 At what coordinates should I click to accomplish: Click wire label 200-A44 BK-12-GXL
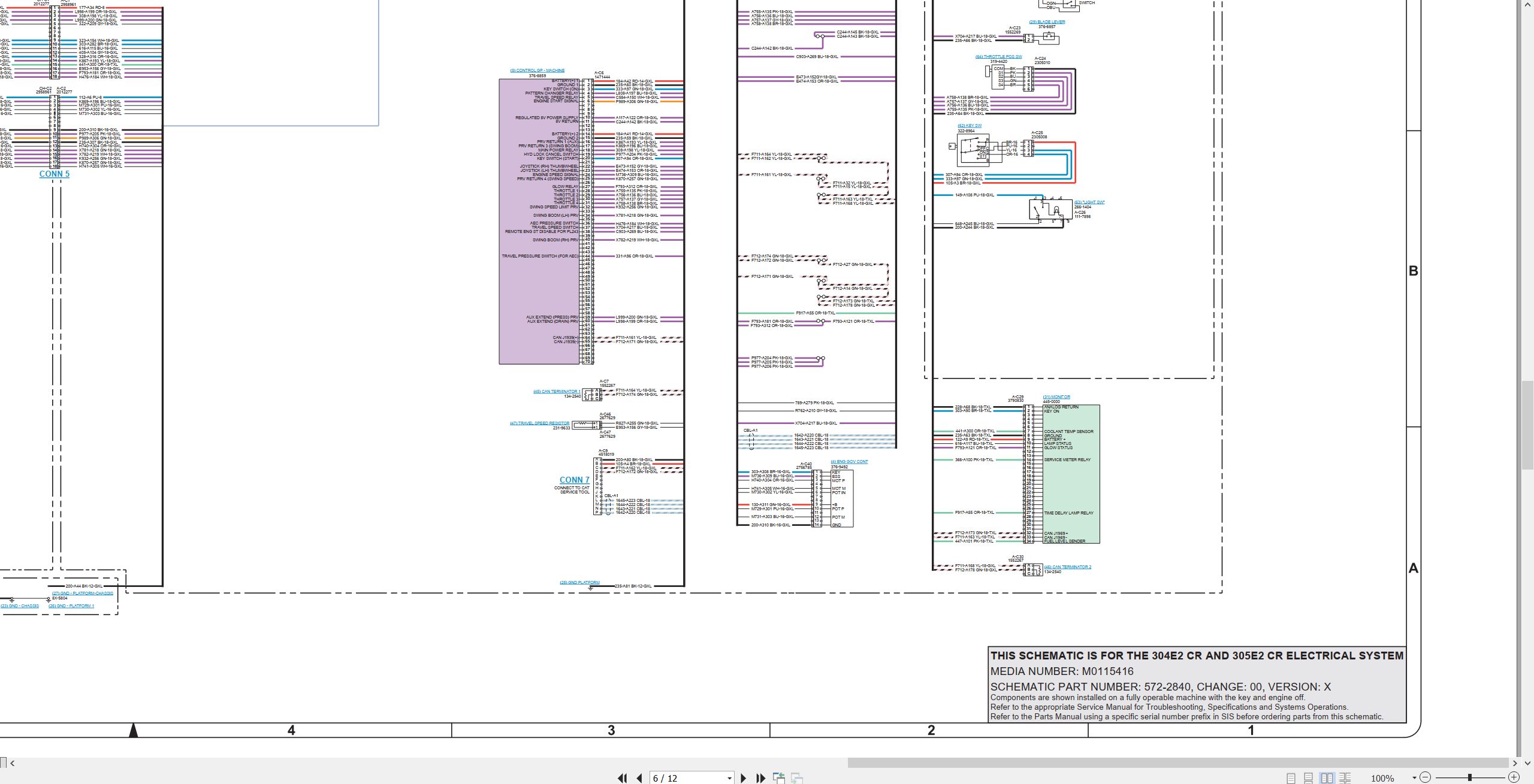click(x=84, y=586)
